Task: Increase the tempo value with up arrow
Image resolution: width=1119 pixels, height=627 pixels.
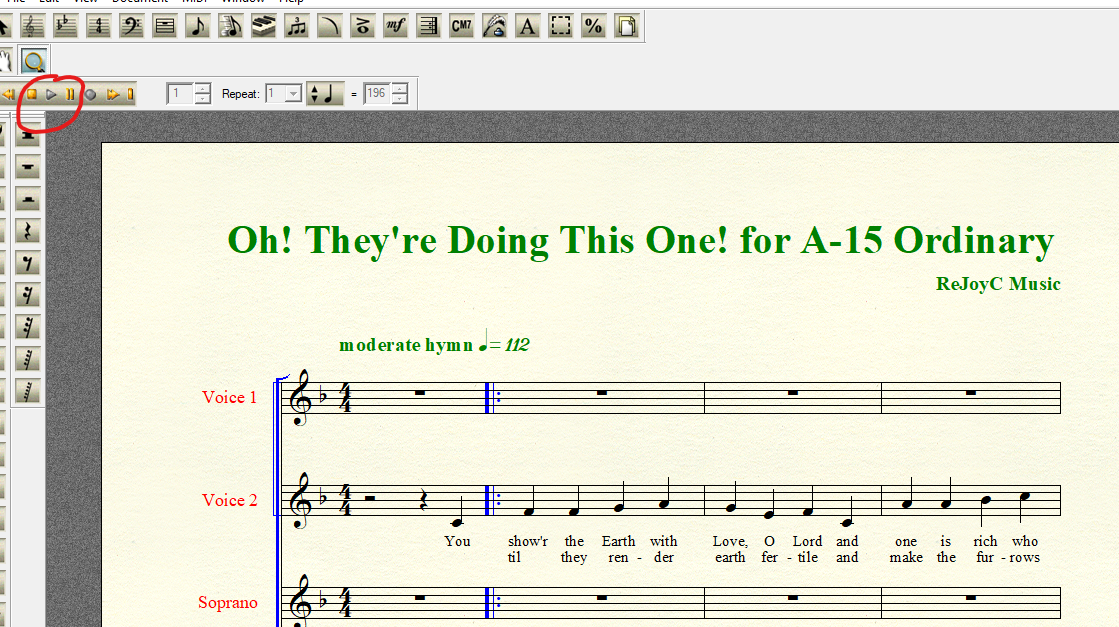Action: [400, 89]
